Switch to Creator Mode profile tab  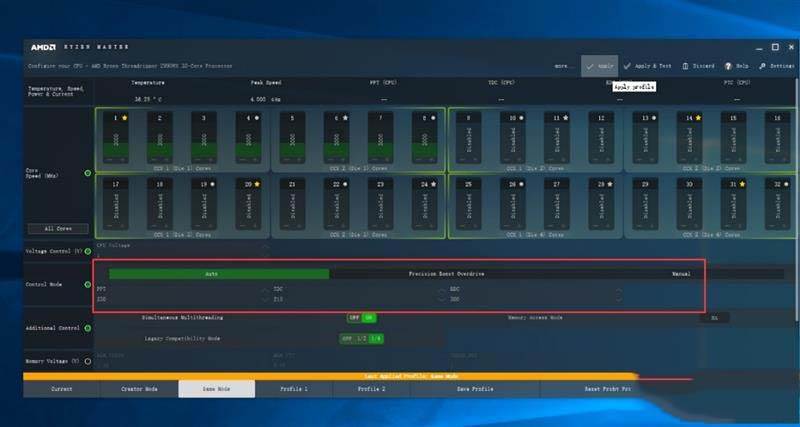click(139, 388)
